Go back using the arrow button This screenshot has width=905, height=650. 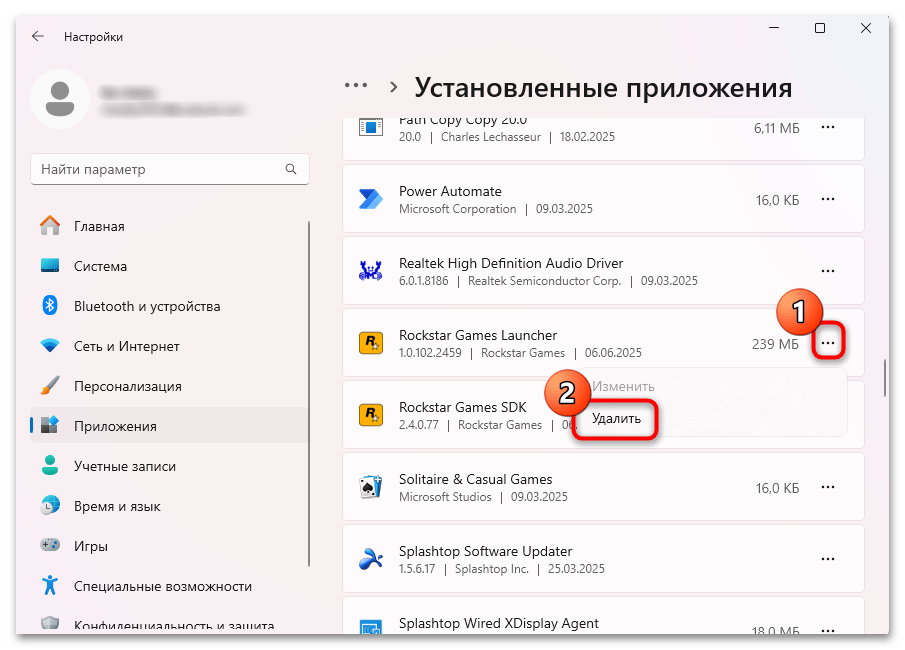(37, 36)
